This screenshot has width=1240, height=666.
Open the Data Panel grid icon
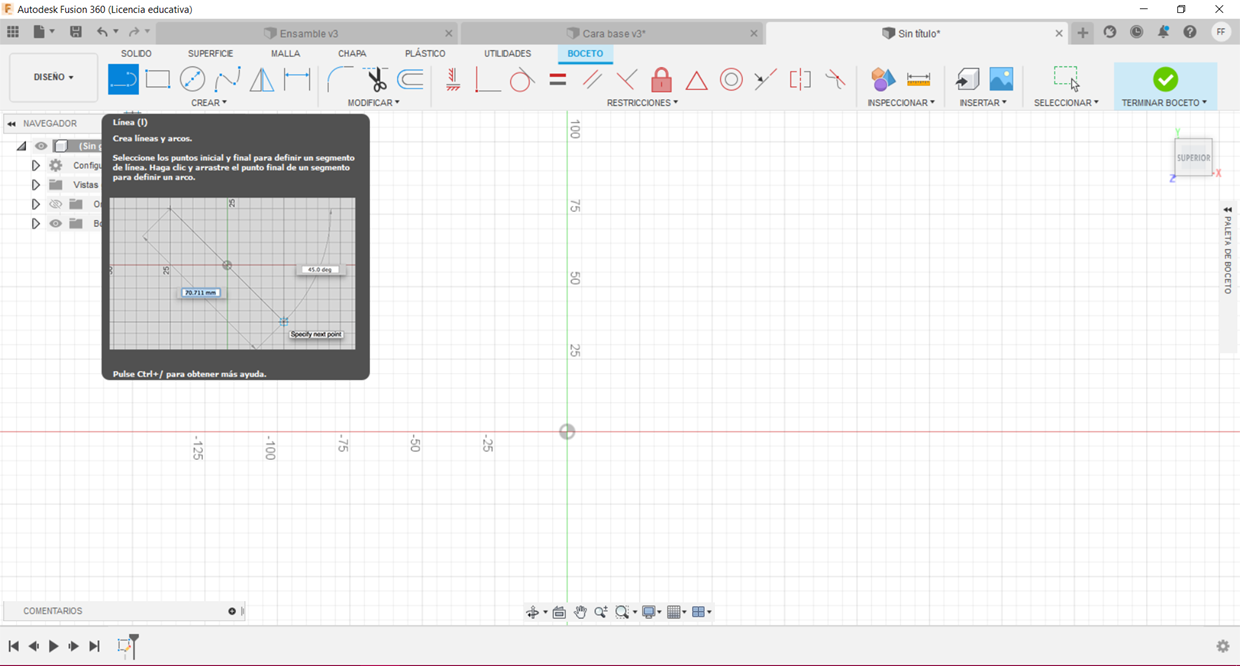tap(13, 32)
